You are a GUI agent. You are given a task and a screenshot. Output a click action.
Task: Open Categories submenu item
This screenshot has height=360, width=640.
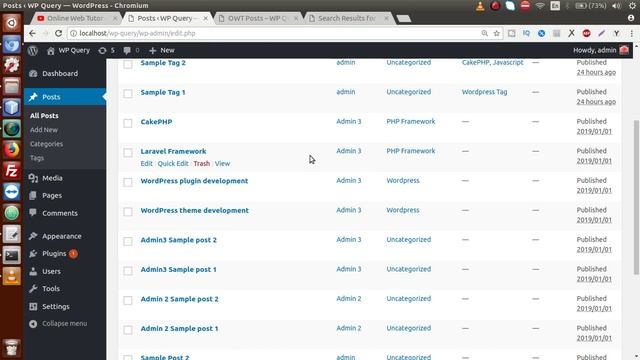click(46, 144)
